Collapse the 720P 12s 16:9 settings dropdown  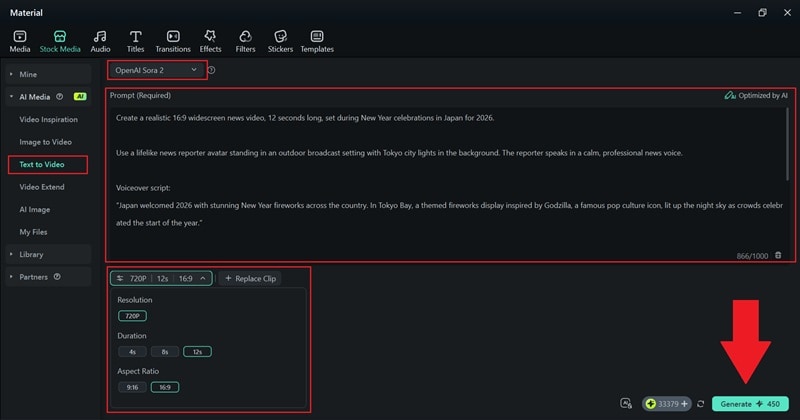161,278
